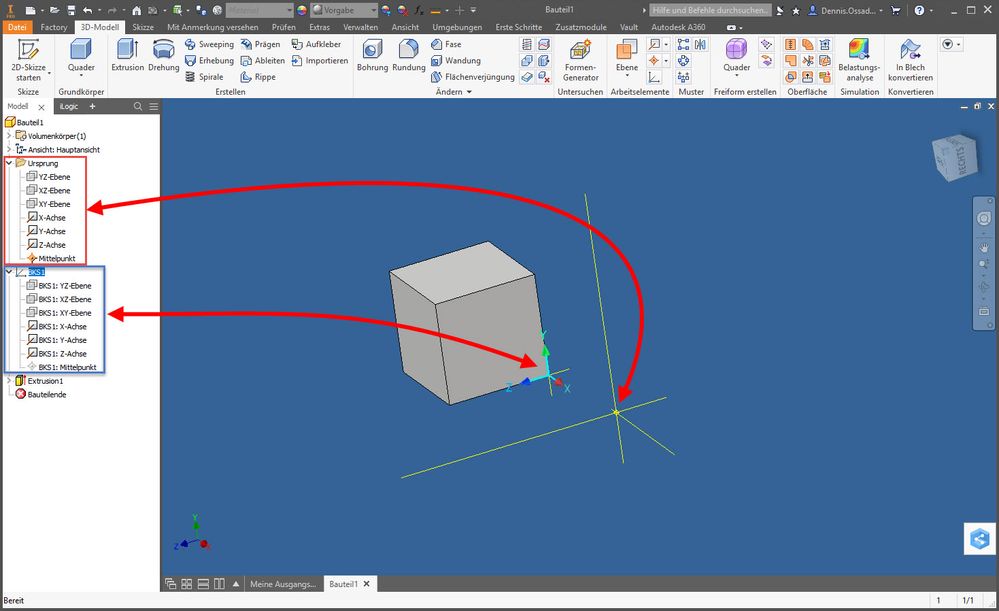999x611 pixels.
Task: Switch to the Meine Ausgangs... document tab
Action: point(283,584)
